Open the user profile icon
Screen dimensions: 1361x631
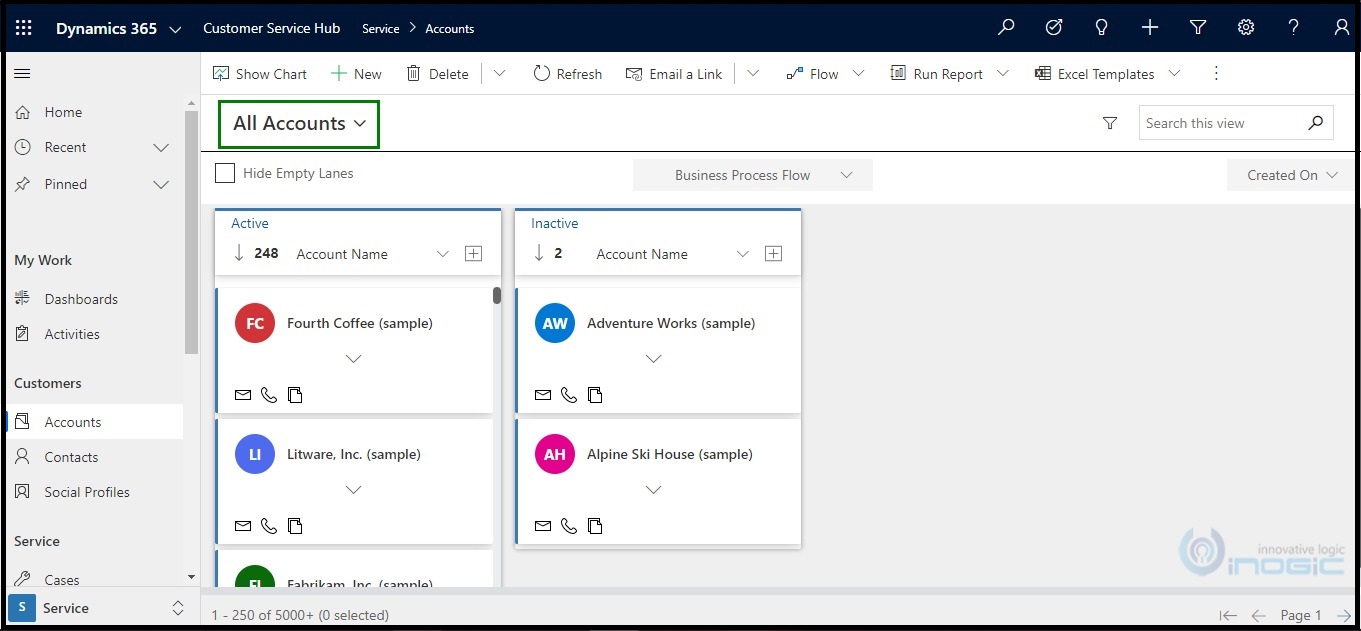[x=1342, y=28]
